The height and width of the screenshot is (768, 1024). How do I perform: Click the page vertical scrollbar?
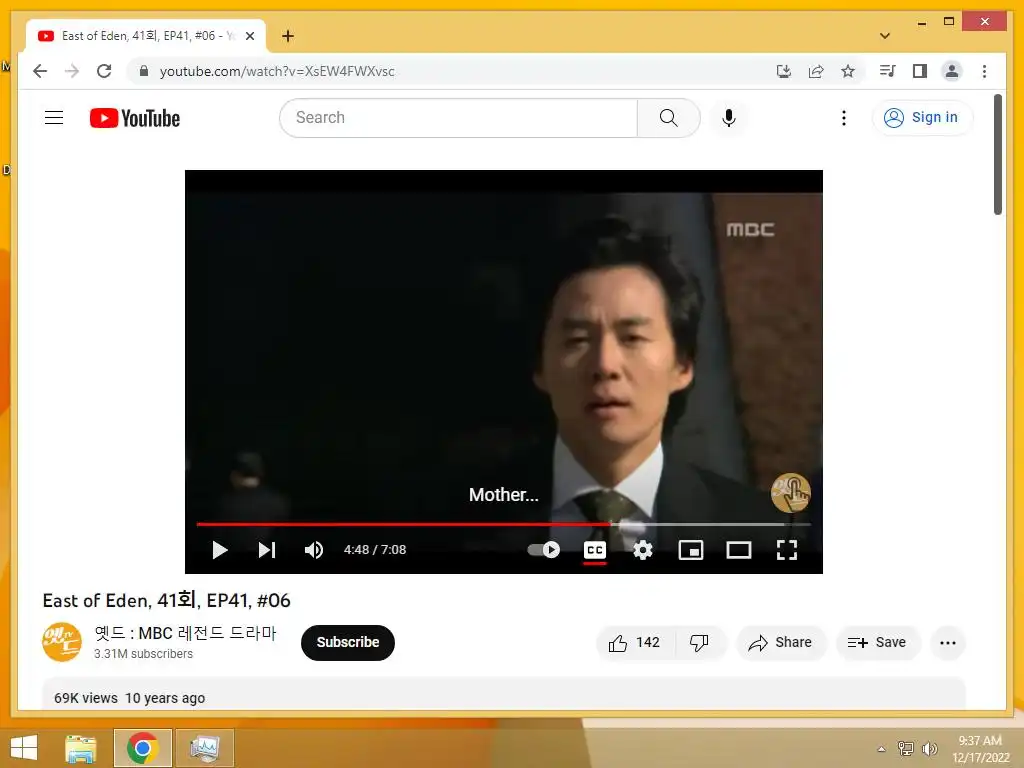click(997, 154)
